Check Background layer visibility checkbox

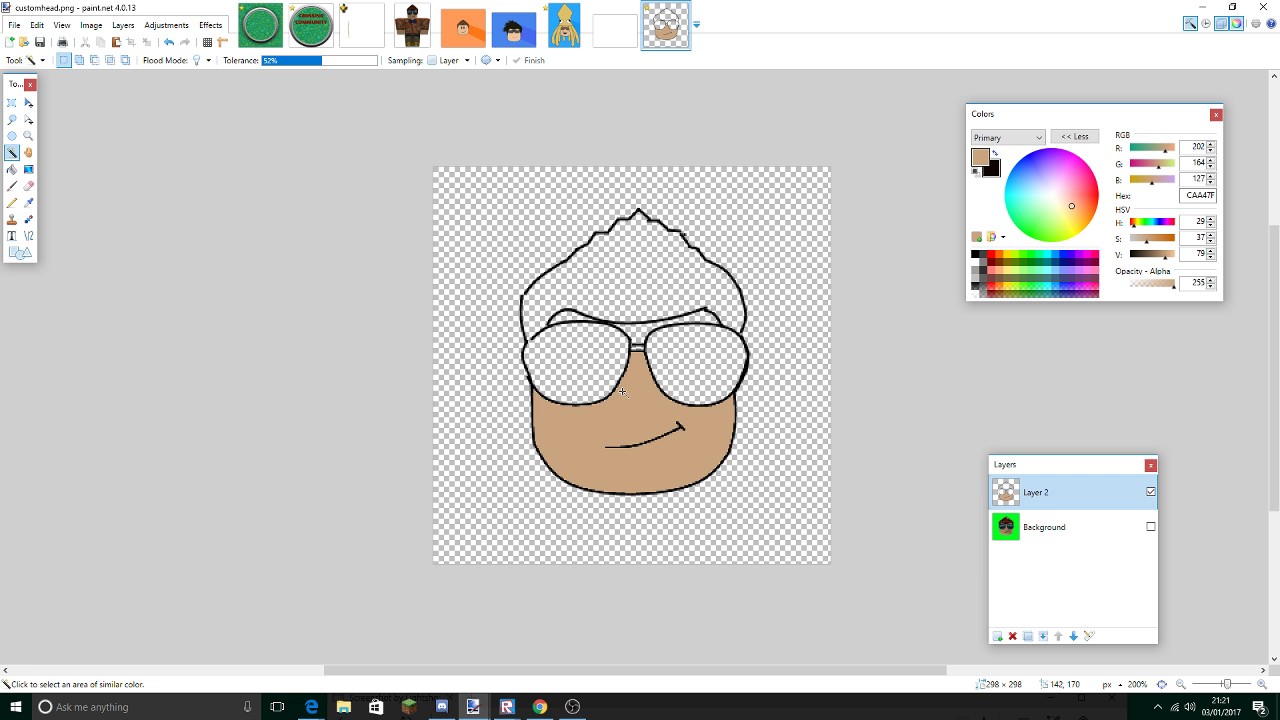[x=1151, y=527]
